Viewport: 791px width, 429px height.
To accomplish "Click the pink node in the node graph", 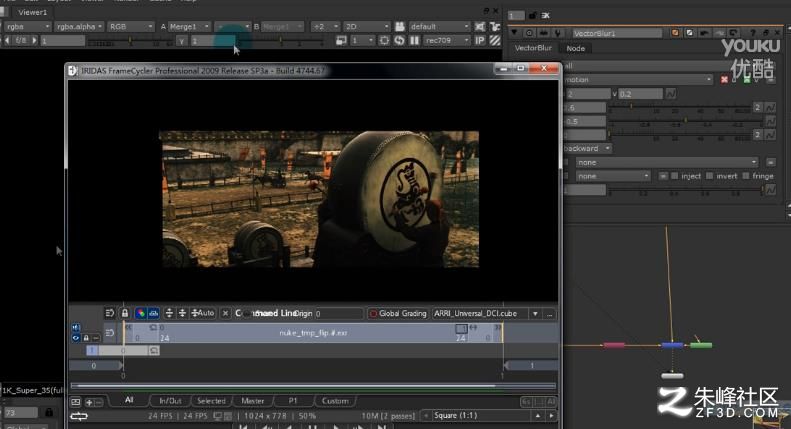I will pos(614,345).
